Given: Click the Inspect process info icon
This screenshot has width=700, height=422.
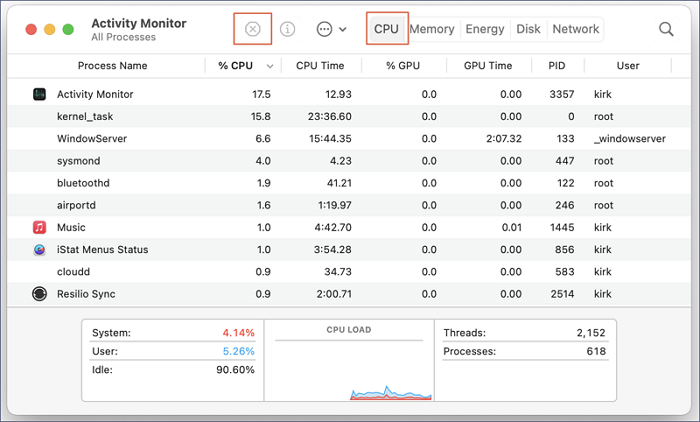Looking at the screenshot, I should tap(288, 29).
